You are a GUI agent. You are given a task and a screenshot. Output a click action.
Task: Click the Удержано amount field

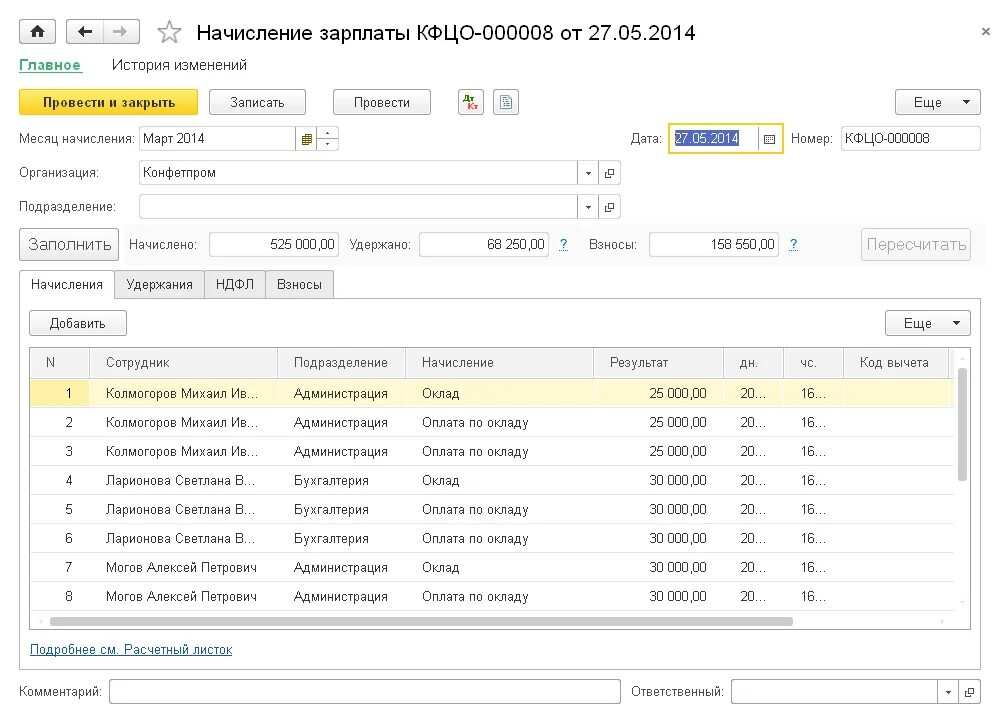coord(483,245)
